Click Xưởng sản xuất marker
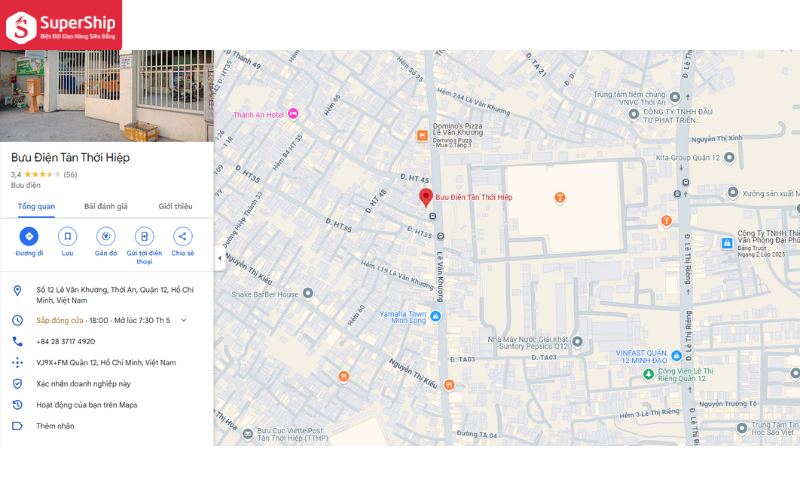This screenshot has width=800, height=500. point(733,193)
